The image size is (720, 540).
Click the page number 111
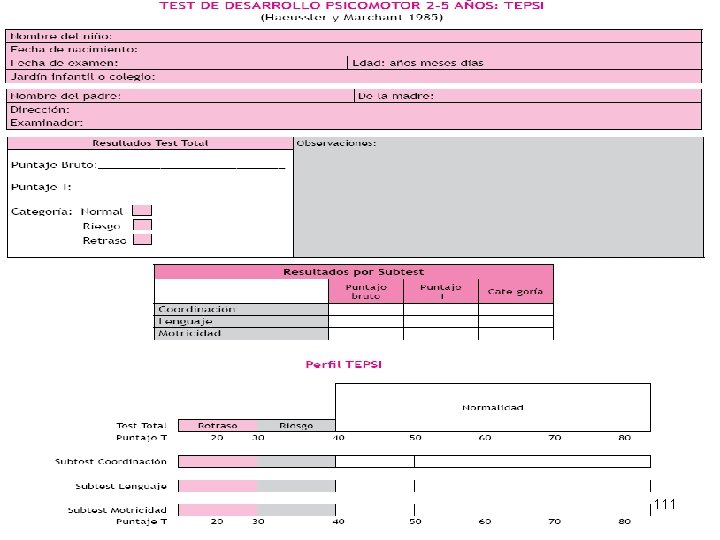(x=664, y=504)
